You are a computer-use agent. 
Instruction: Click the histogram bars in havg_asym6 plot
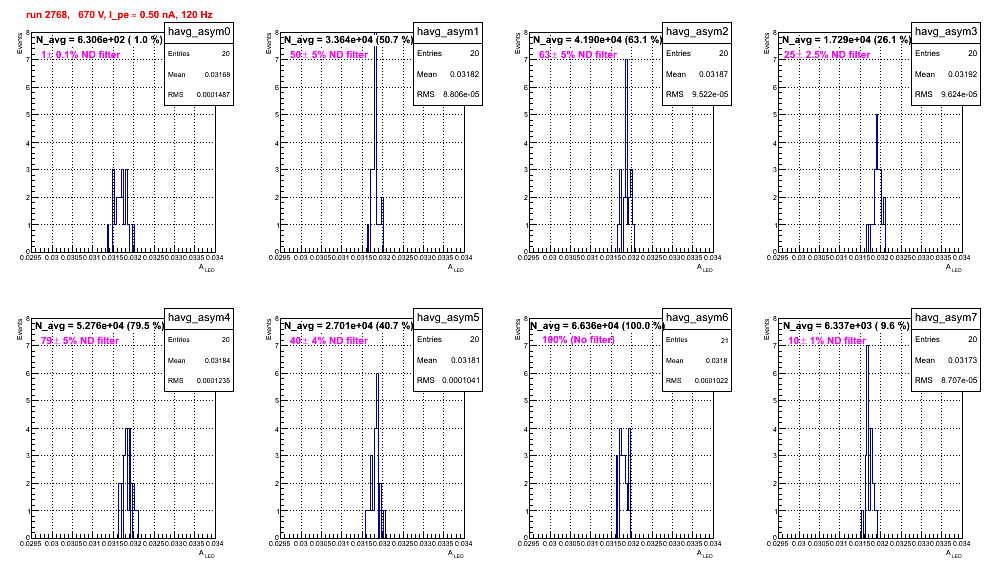[x=623, y=483]
